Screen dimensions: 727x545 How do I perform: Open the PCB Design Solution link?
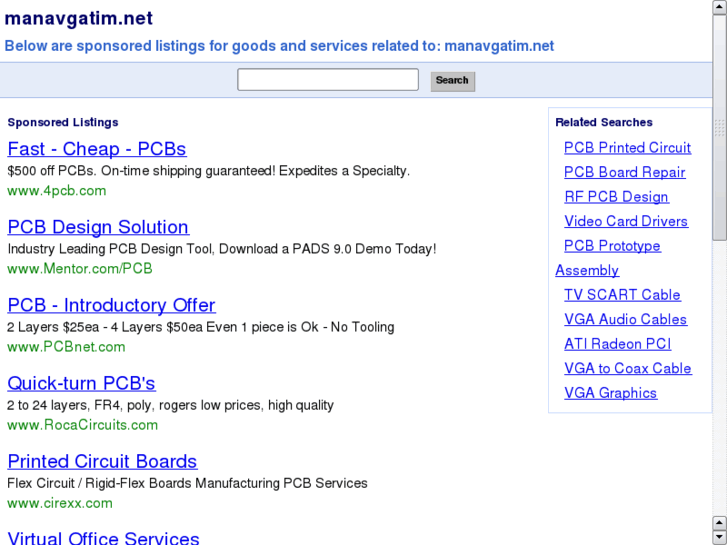pos(98,227)
